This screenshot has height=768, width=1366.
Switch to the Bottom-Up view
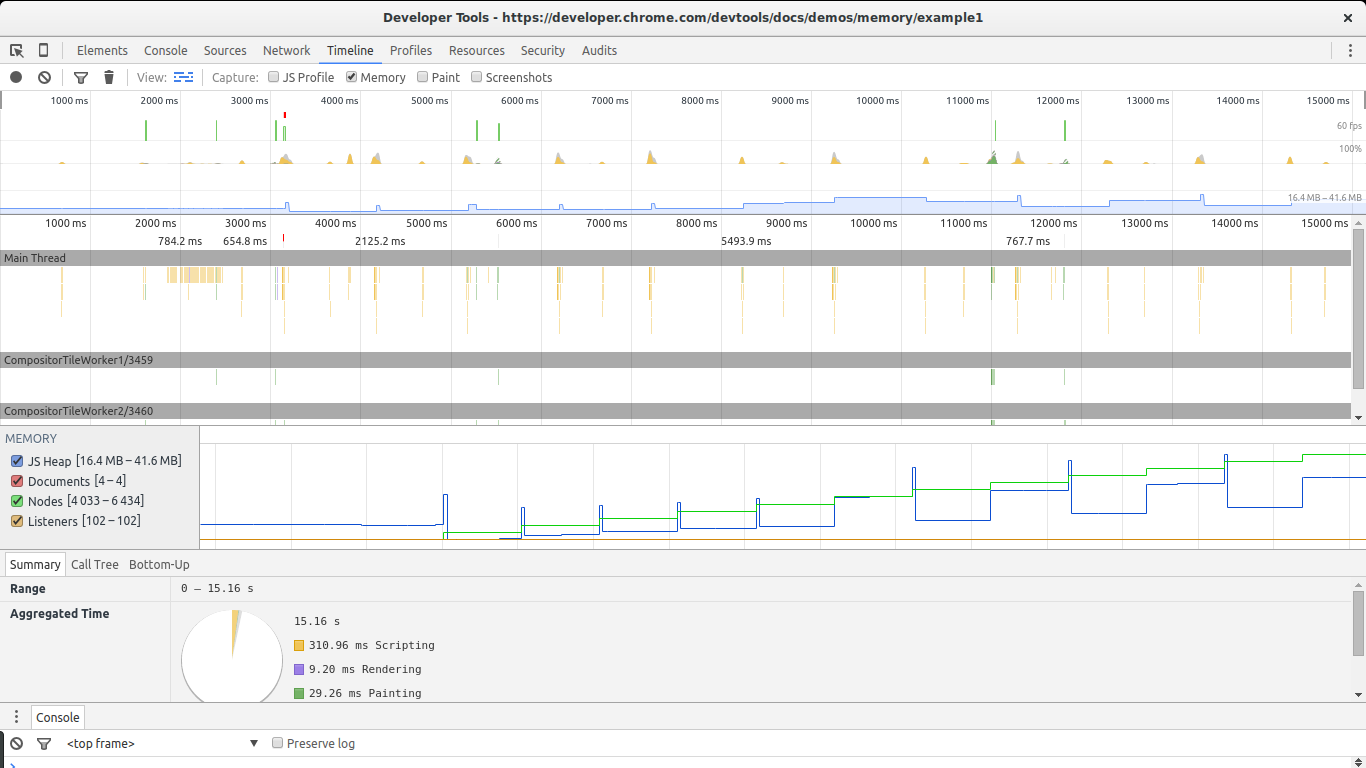(x=159, y=565)
